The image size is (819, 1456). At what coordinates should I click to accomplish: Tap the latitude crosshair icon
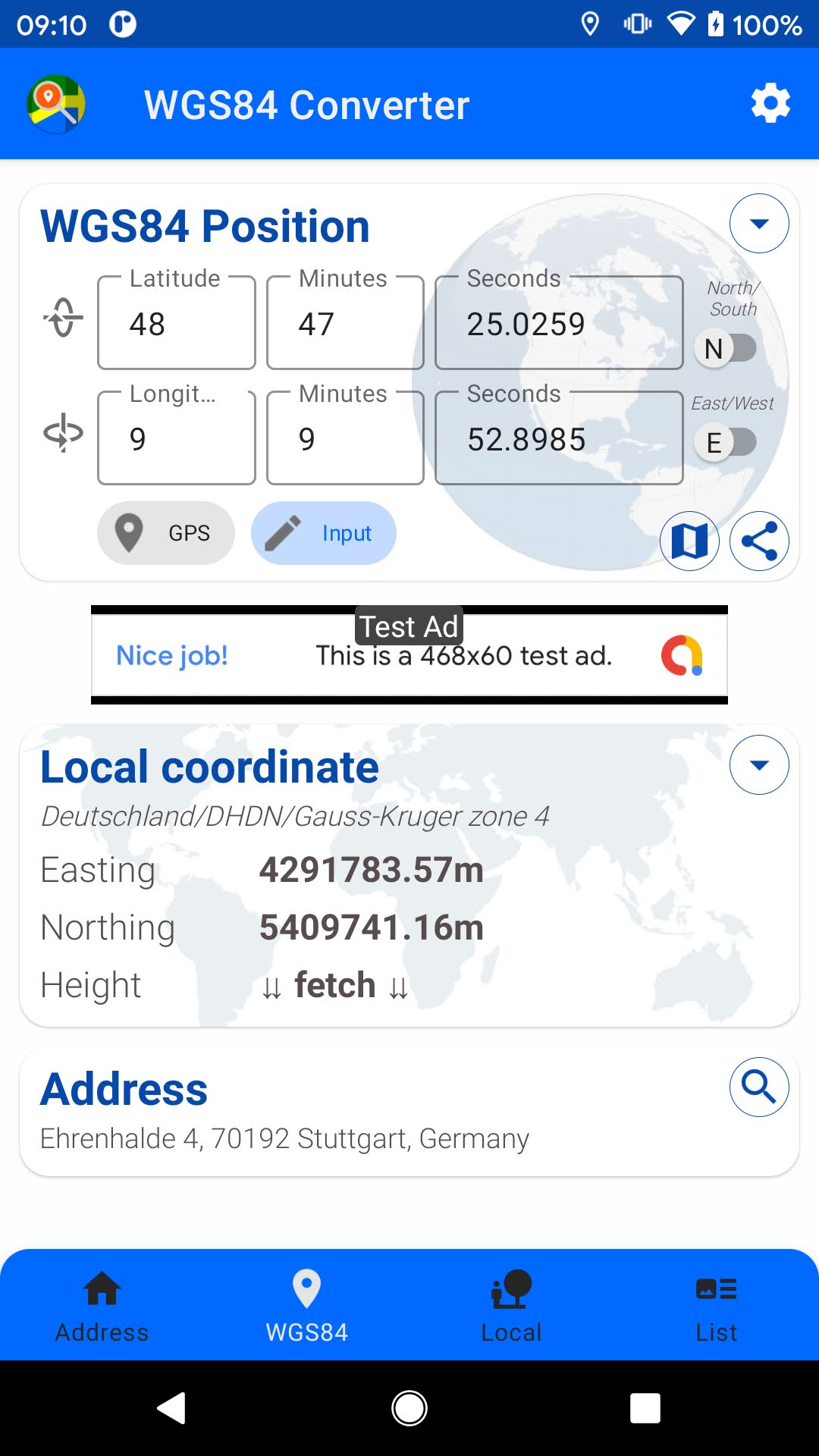tap(63, 317)
